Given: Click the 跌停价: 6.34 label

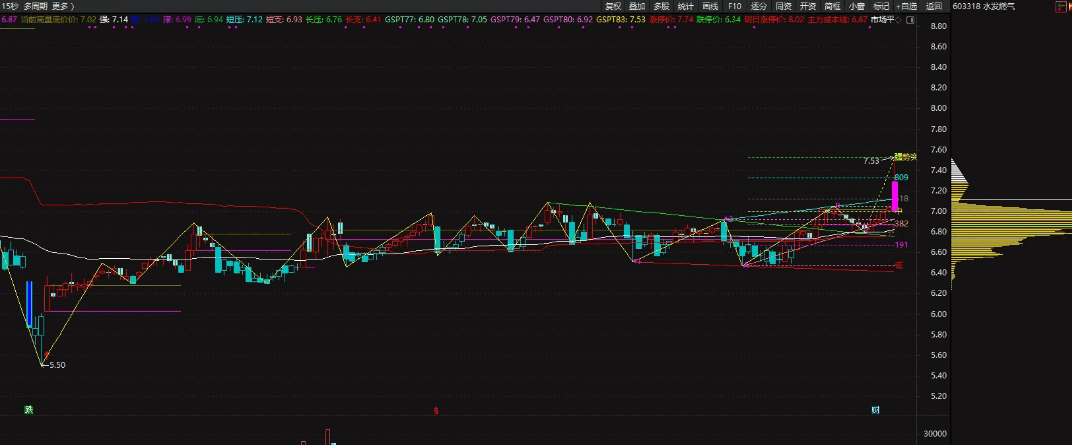Looking at the screenshot, I should click(x=719, y=19).
